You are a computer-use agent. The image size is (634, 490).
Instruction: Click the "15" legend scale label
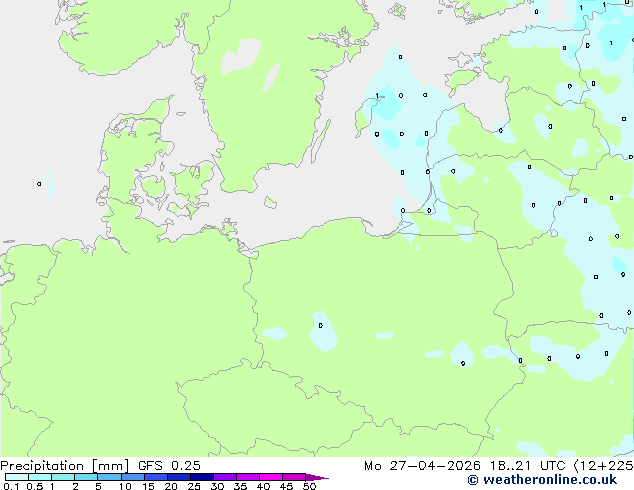(148, 486)
